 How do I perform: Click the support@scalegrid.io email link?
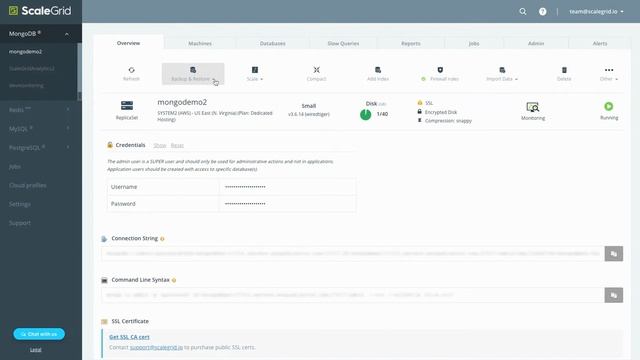(156, 347)
